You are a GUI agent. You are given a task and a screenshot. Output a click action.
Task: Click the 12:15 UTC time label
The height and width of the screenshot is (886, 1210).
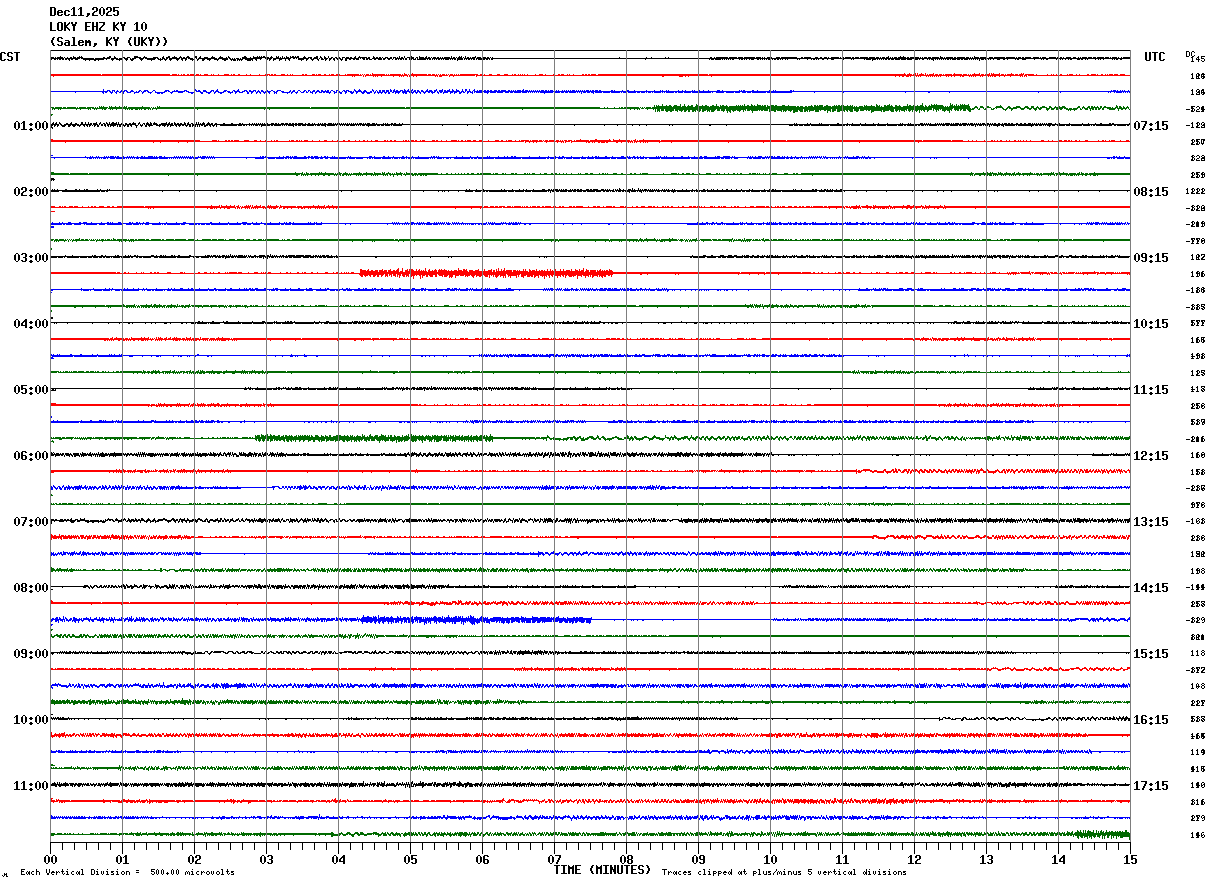coord(1150,456)
